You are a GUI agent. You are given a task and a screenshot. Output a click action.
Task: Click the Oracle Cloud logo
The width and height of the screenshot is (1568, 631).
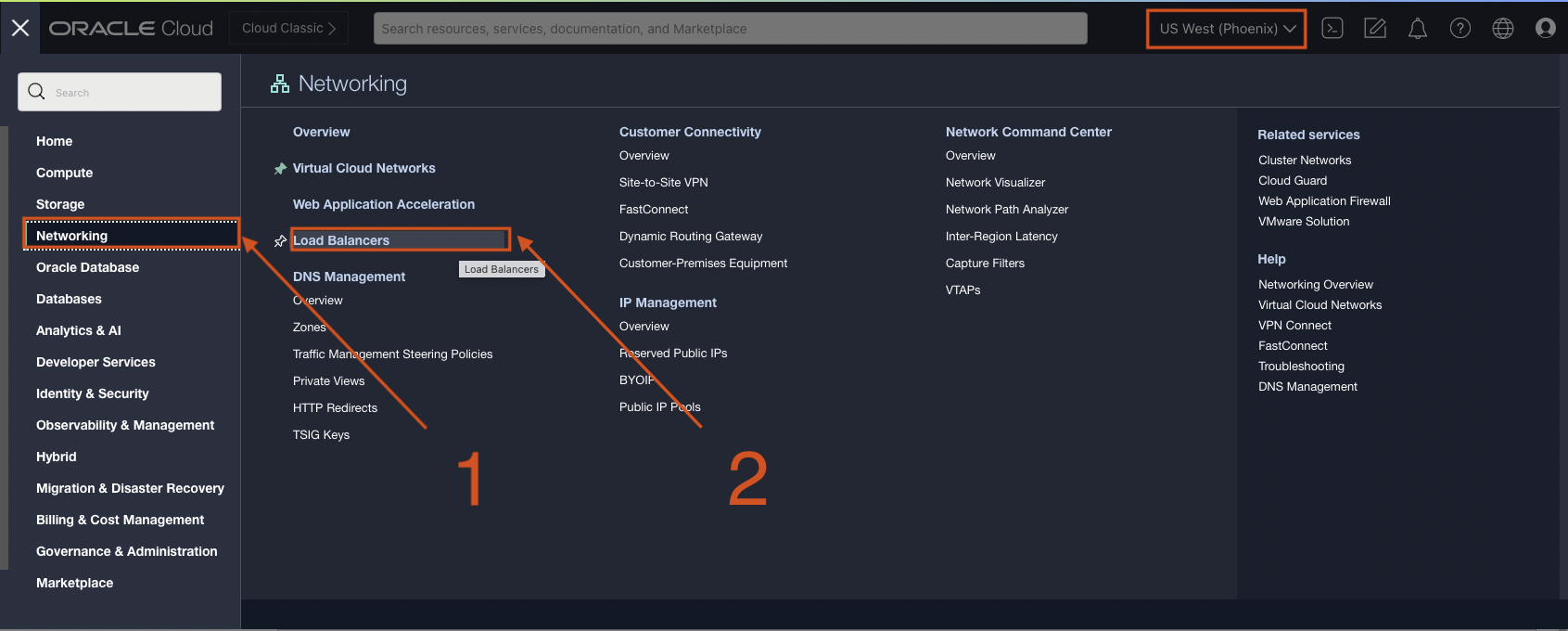131,29
